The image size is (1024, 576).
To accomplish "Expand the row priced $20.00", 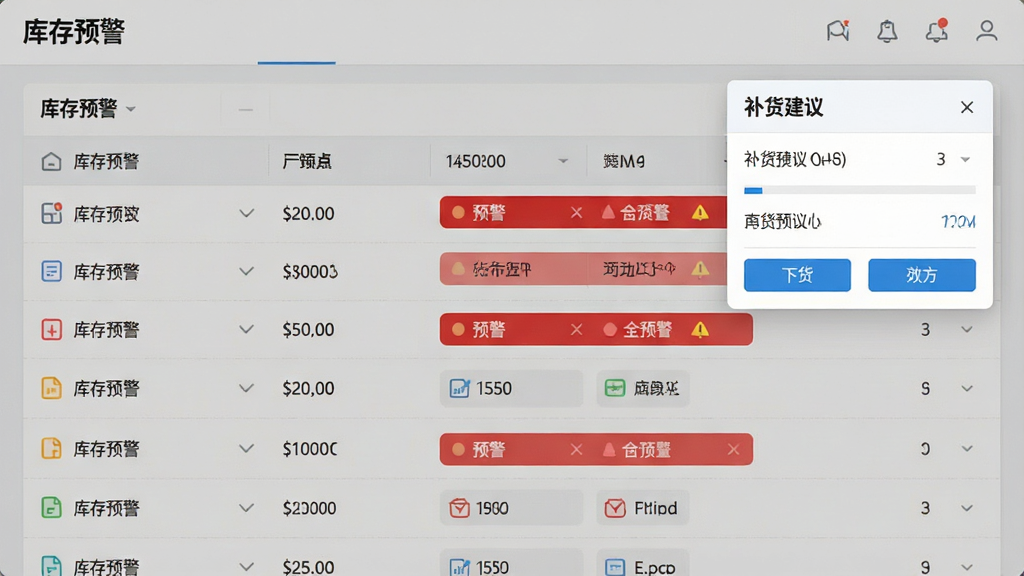I will (246, 213).
